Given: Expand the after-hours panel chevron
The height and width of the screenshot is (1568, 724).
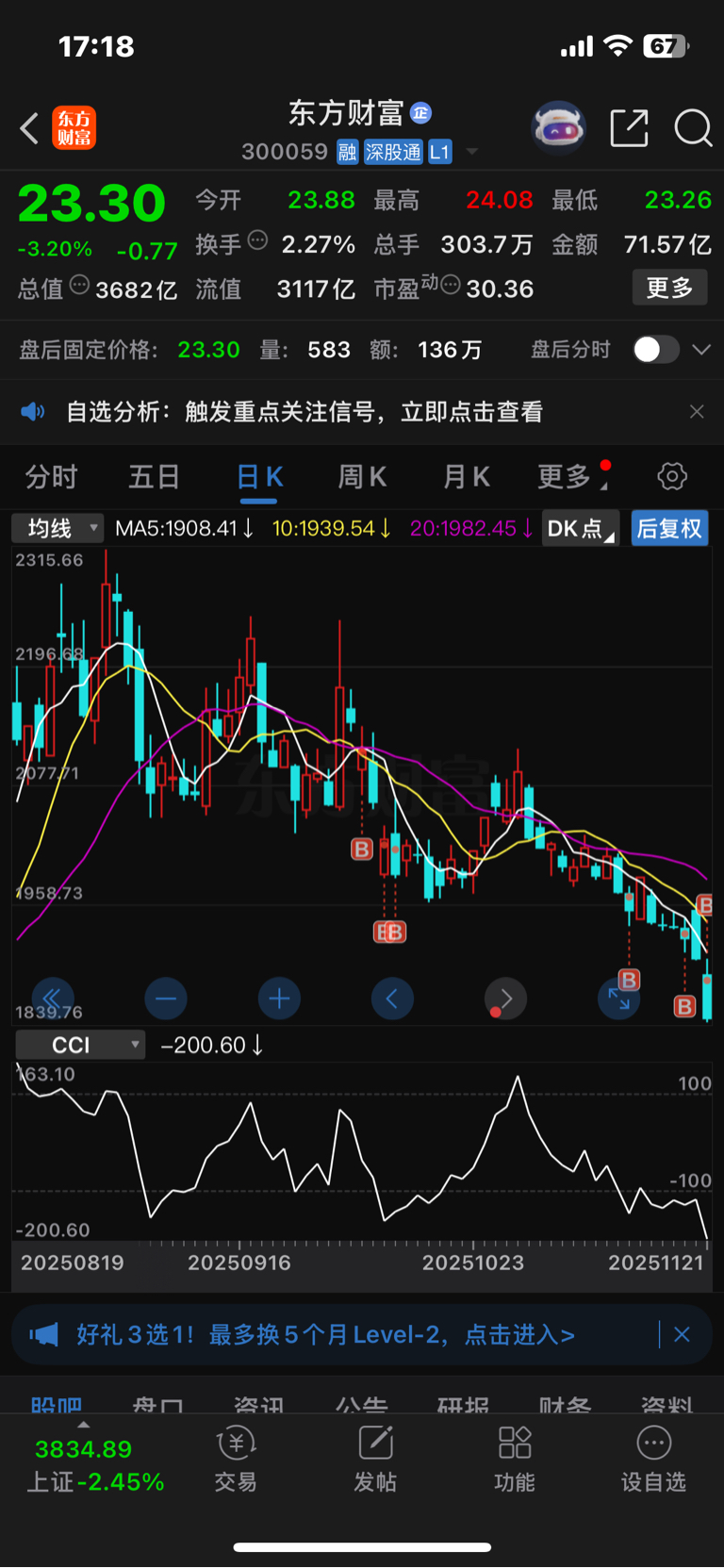Looking at the screenshot, I should 701,350.
